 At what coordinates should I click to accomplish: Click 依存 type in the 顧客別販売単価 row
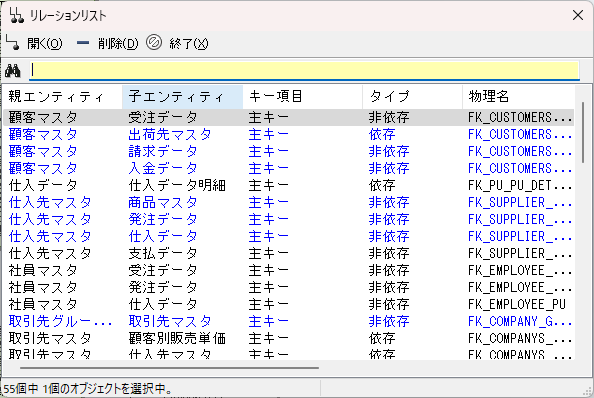382,338
